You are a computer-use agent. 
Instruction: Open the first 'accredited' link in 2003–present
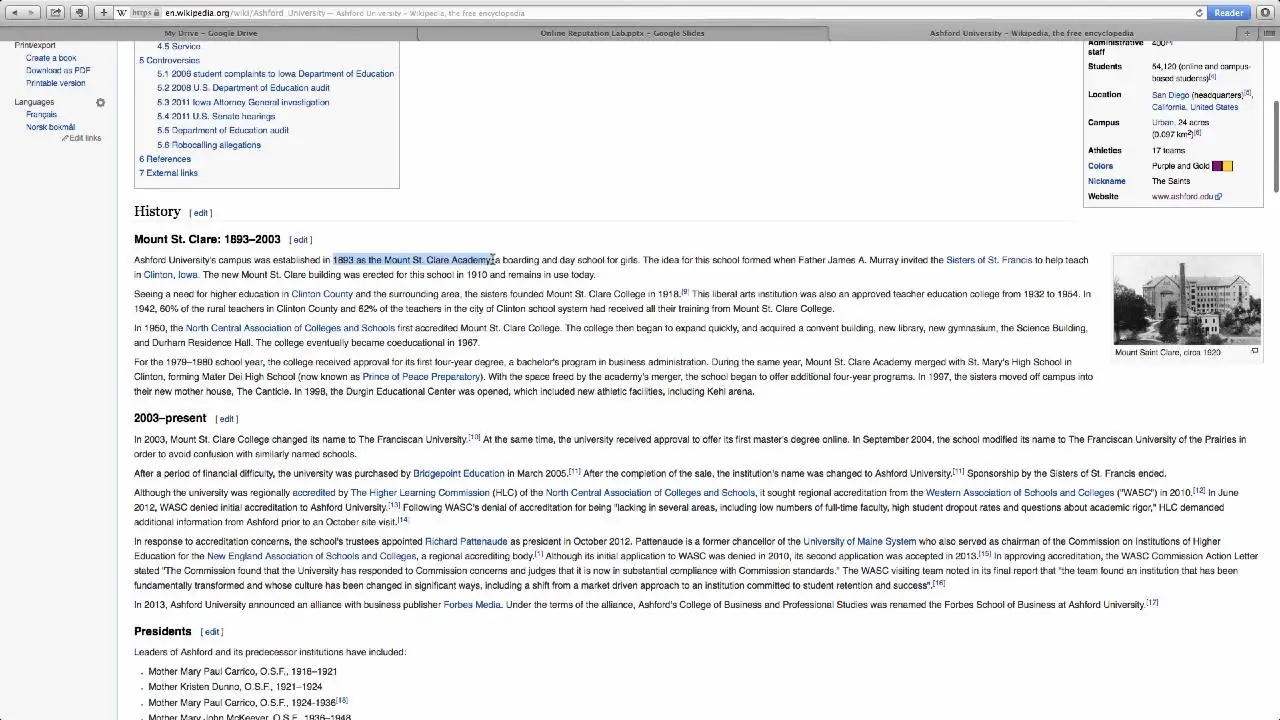[314, 493]
